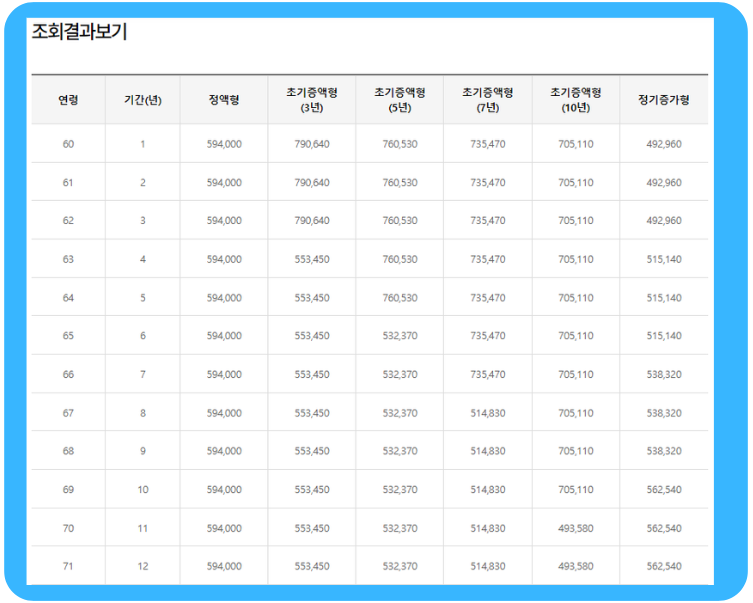Click period value 12 in age 71 row
The image size is (753, 603).
[x=143, y=566]
